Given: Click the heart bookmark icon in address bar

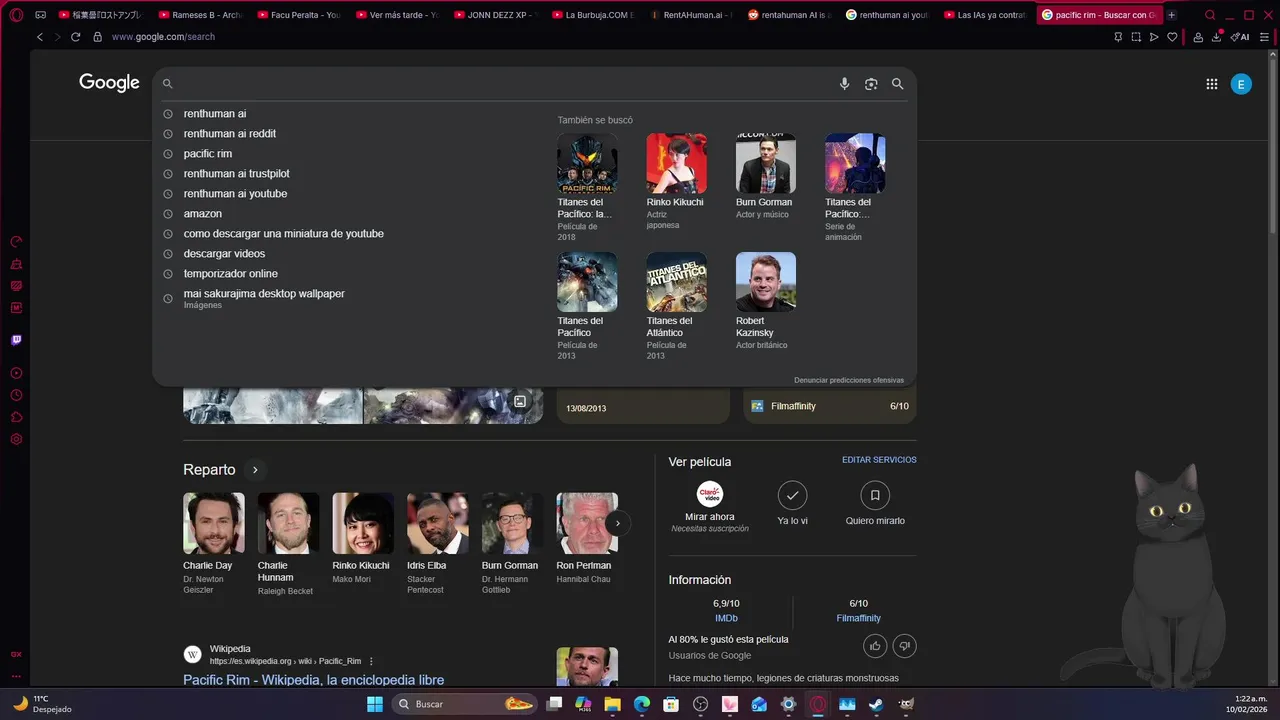Looking at the screenshot, I should tap(1172, 37).
